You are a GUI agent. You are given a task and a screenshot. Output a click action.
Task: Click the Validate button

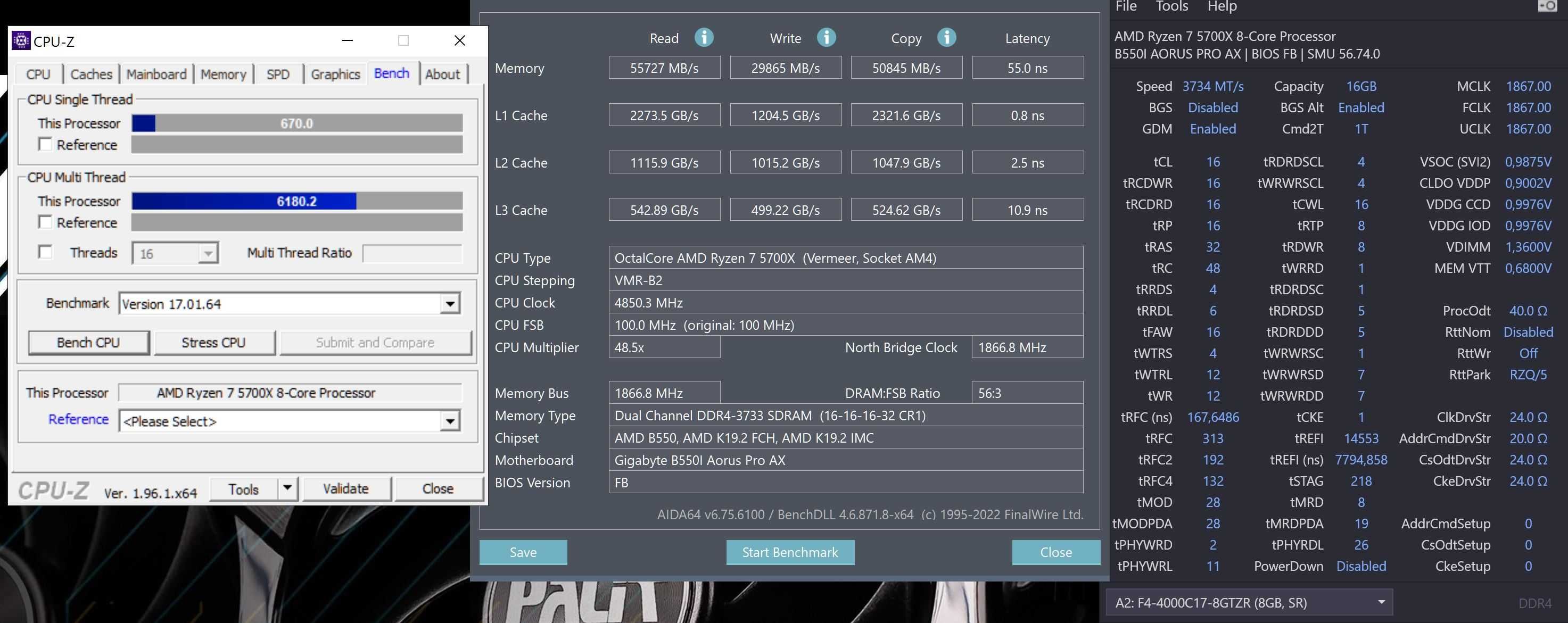click(x=346, y=488)
